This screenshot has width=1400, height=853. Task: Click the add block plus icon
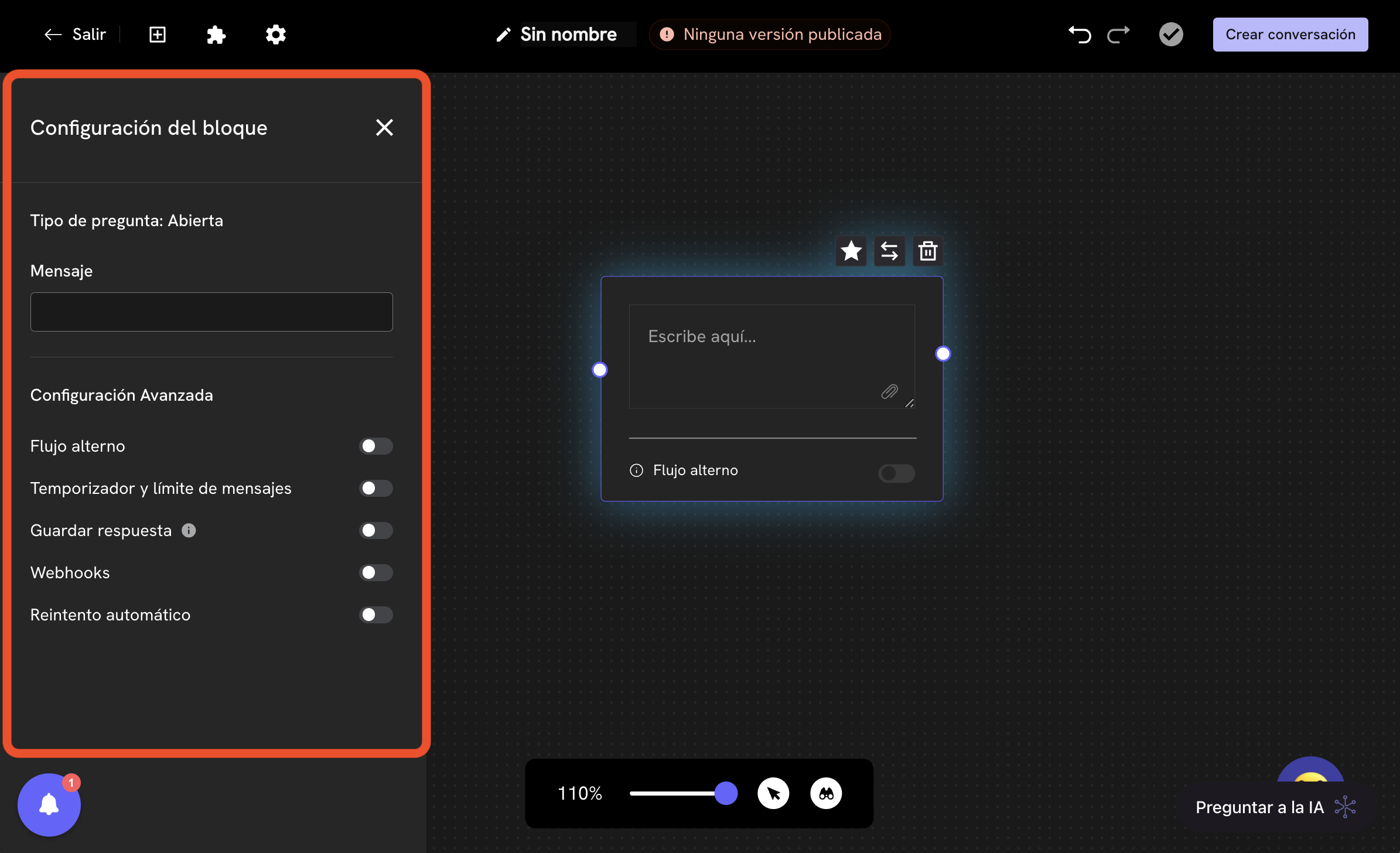click(x=158, y=35)
